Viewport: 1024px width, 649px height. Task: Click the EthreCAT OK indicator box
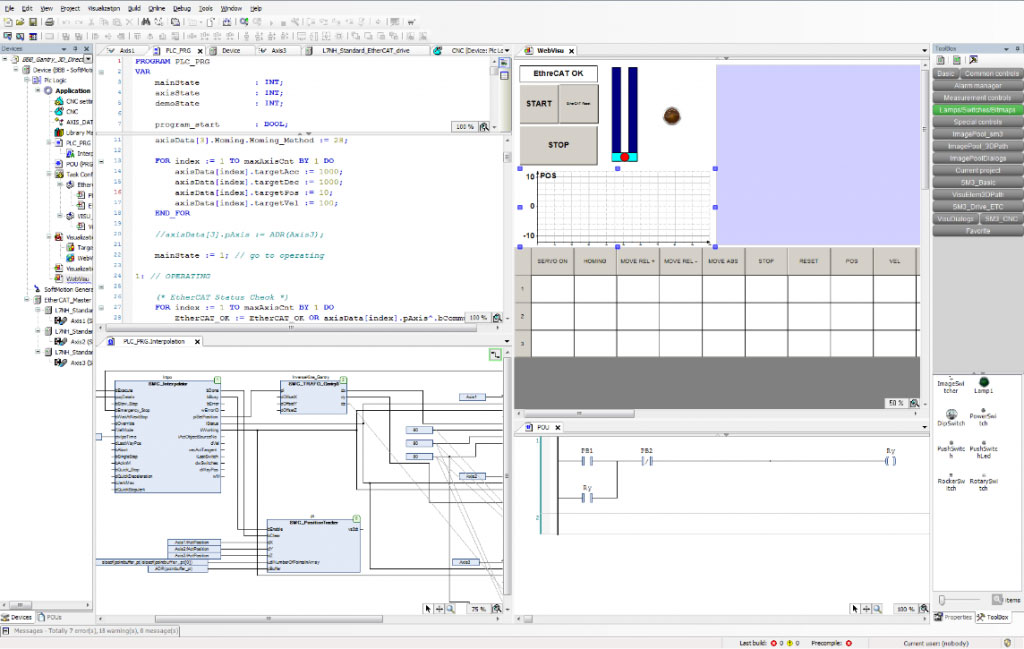coord(558,73)
